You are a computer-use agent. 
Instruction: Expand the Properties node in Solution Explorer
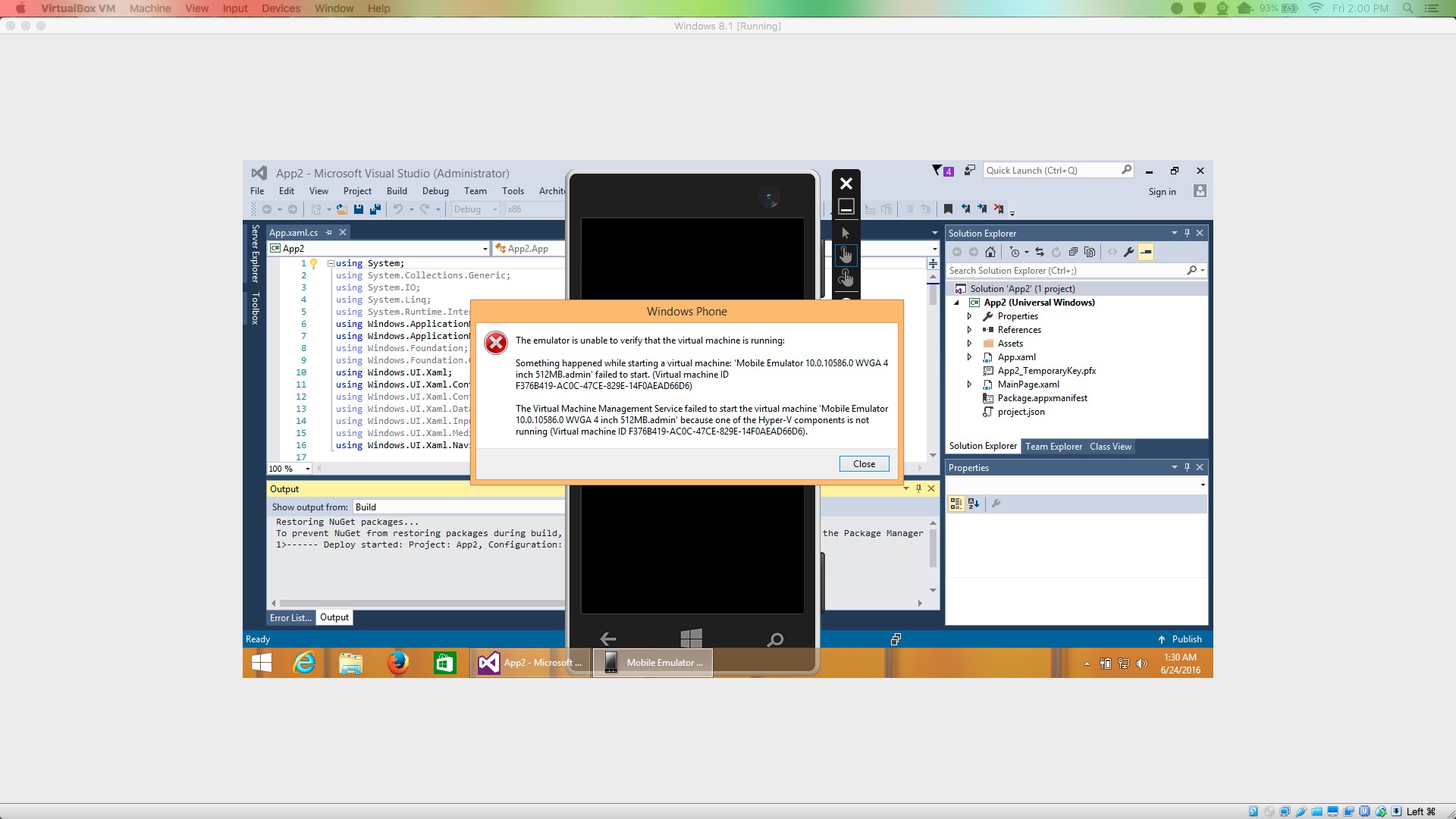(969, 316)
